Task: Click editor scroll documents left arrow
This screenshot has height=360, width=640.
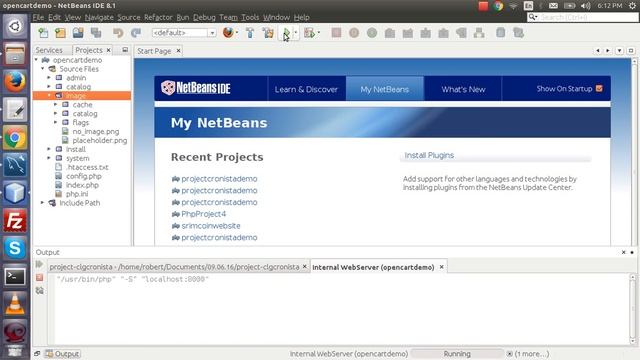Action: pos(598,51)
